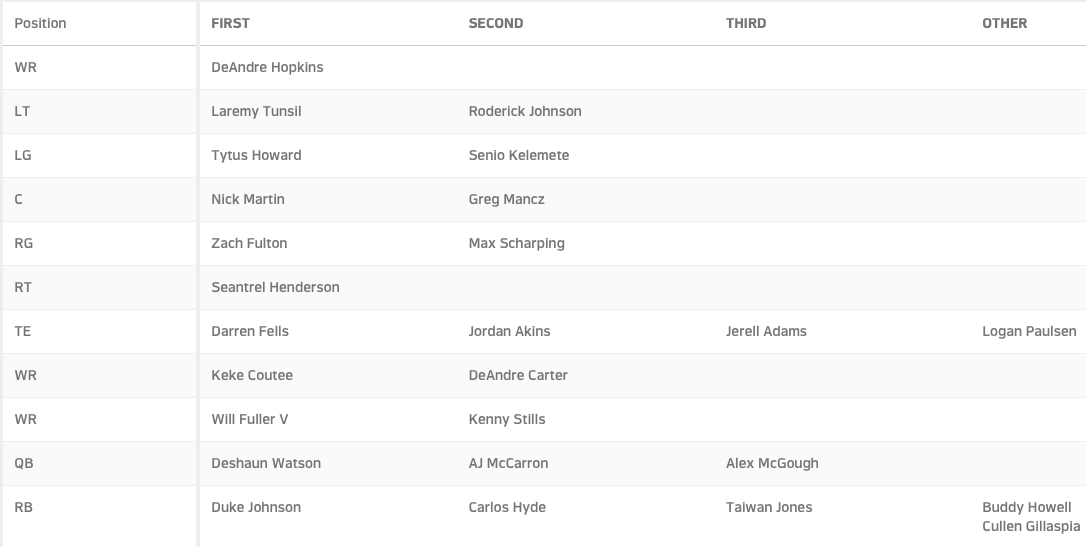Select Seantrel Henderson in RT row
1086x547 pixels.
coord(275,287)
